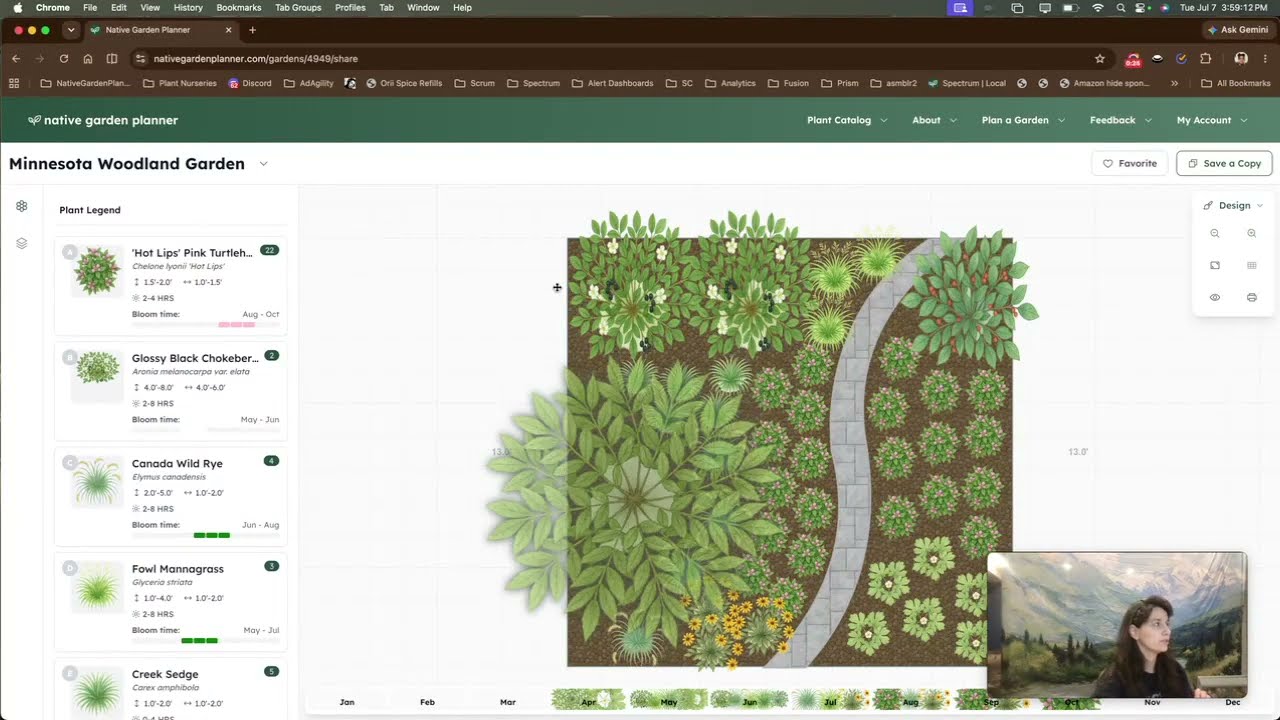Image resolution: width=1280 pixels, height=720 pixels.
Task: Open the Plan a Garden menu
Action: point(1023,120)
